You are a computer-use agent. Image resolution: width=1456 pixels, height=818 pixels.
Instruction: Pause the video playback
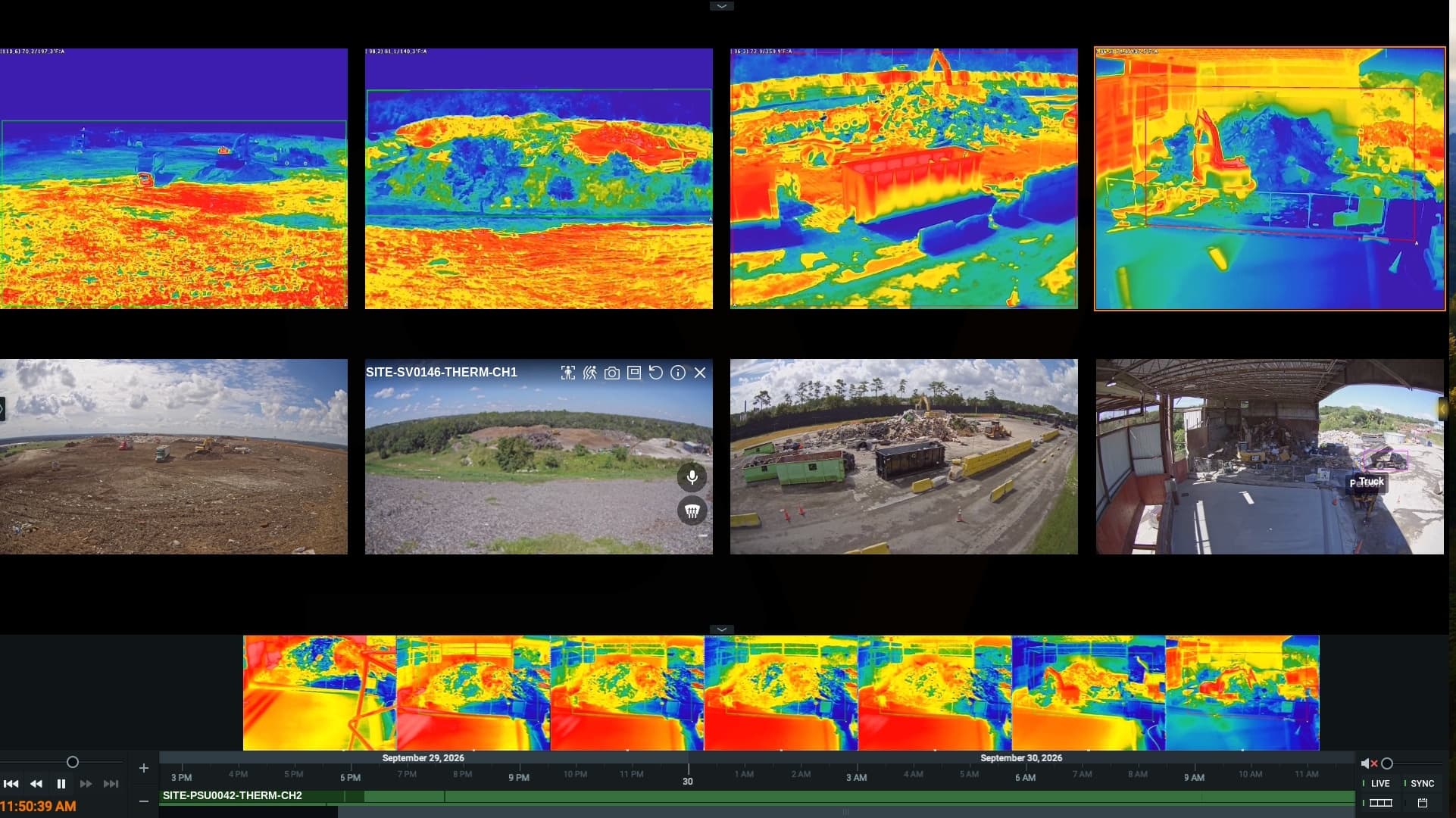click(x=61, y=784)
